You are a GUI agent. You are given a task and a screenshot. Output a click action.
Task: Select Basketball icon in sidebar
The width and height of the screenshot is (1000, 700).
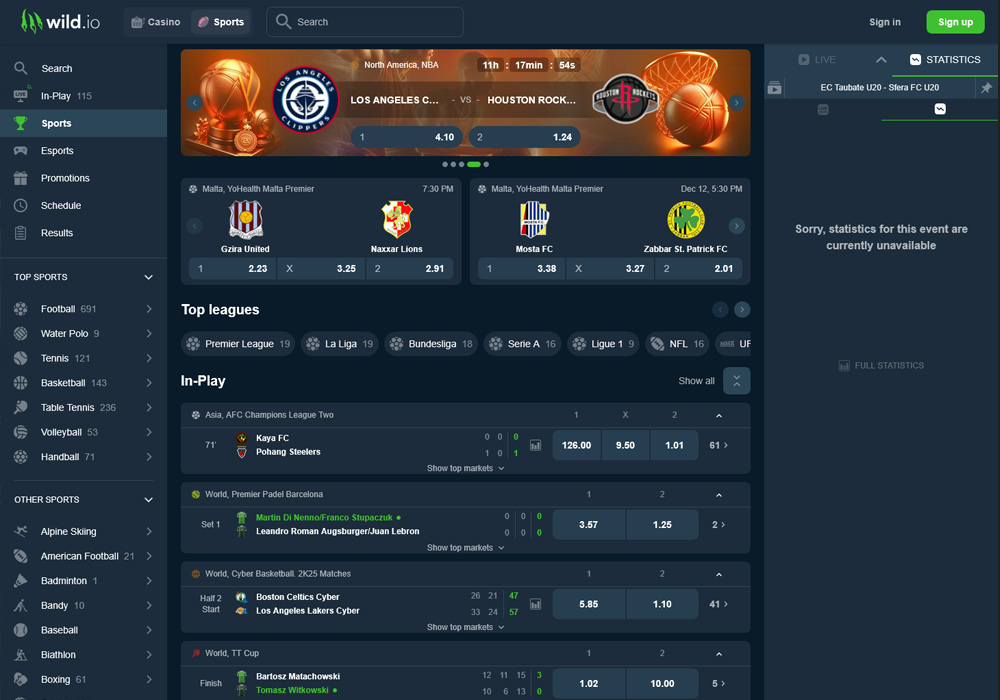pyautogui.click(x=20, y=383)
